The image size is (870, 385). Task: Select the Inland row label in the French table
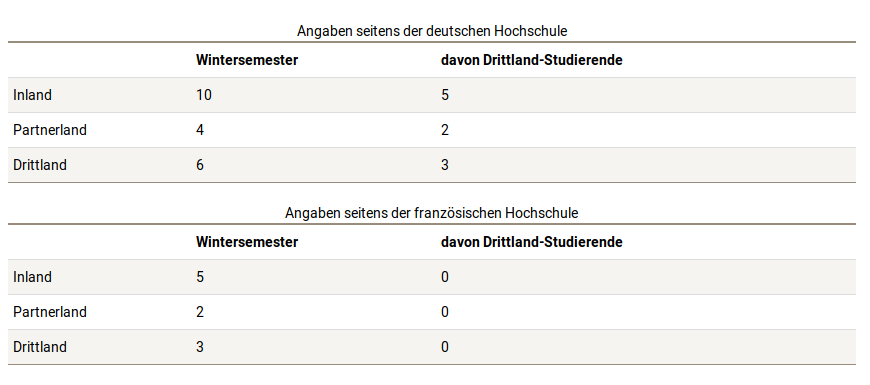[32, 277]
